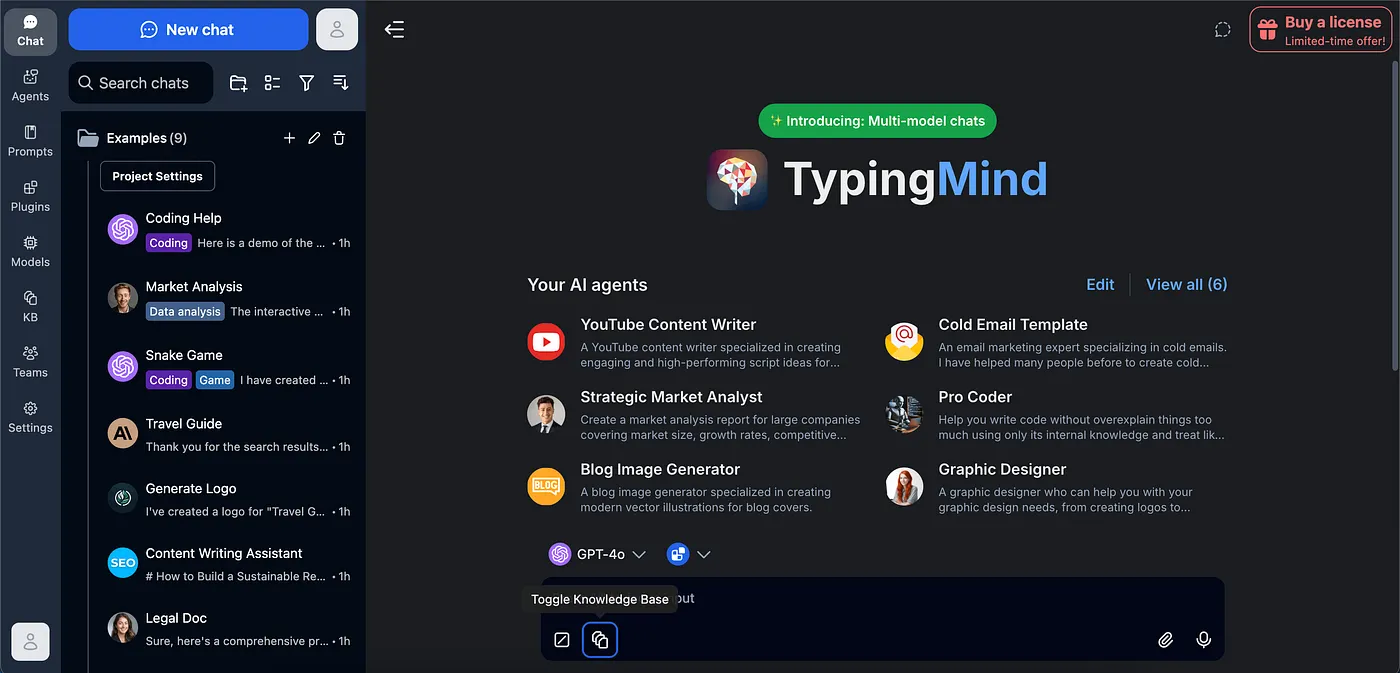This screenshot has width=1400, height=673.
Task: Click the slash prompt library icon
Action: coord(562,640)
